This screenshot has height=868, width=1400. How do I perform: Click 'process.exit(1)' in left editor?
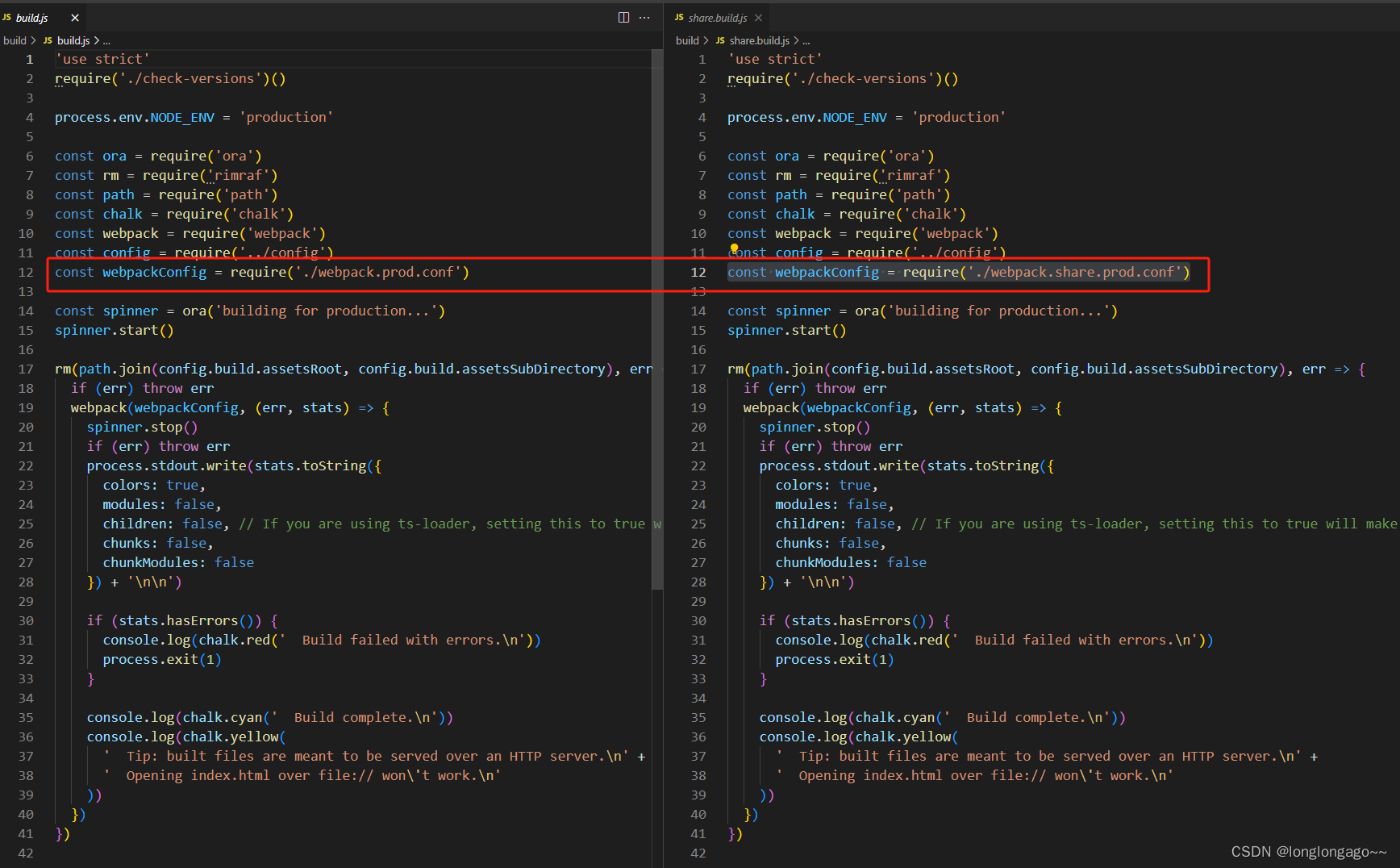[x=162, y=659]
